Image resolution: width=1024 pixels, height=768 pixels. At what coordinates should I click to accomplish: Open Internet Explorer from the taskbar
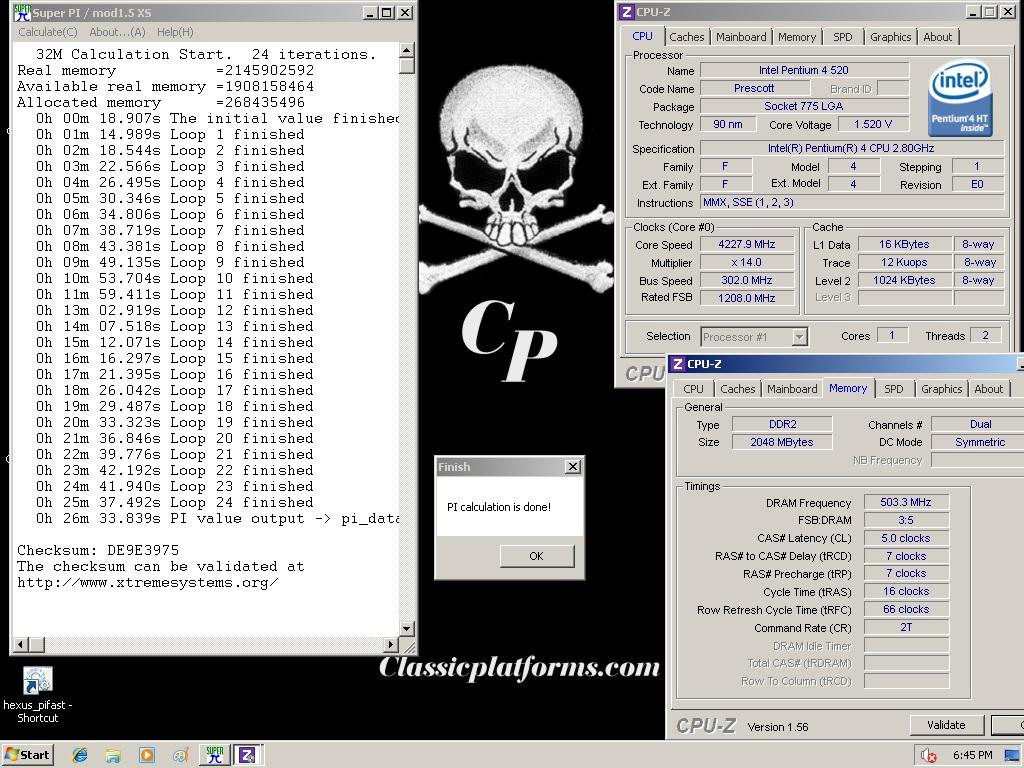80,755
